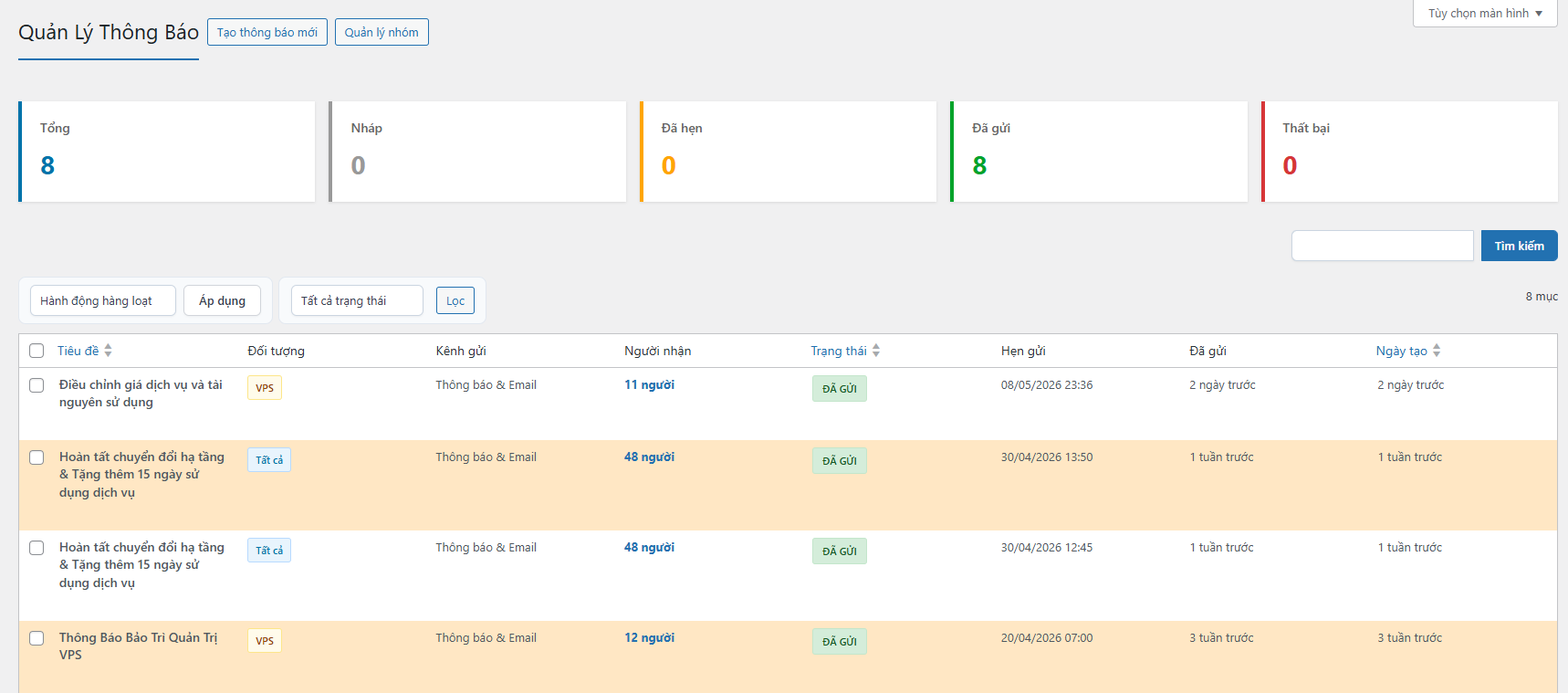Expand the 'Tùy chọn màn hình' screen options
Screen dimensions: 1568x693
[1485, 14]
